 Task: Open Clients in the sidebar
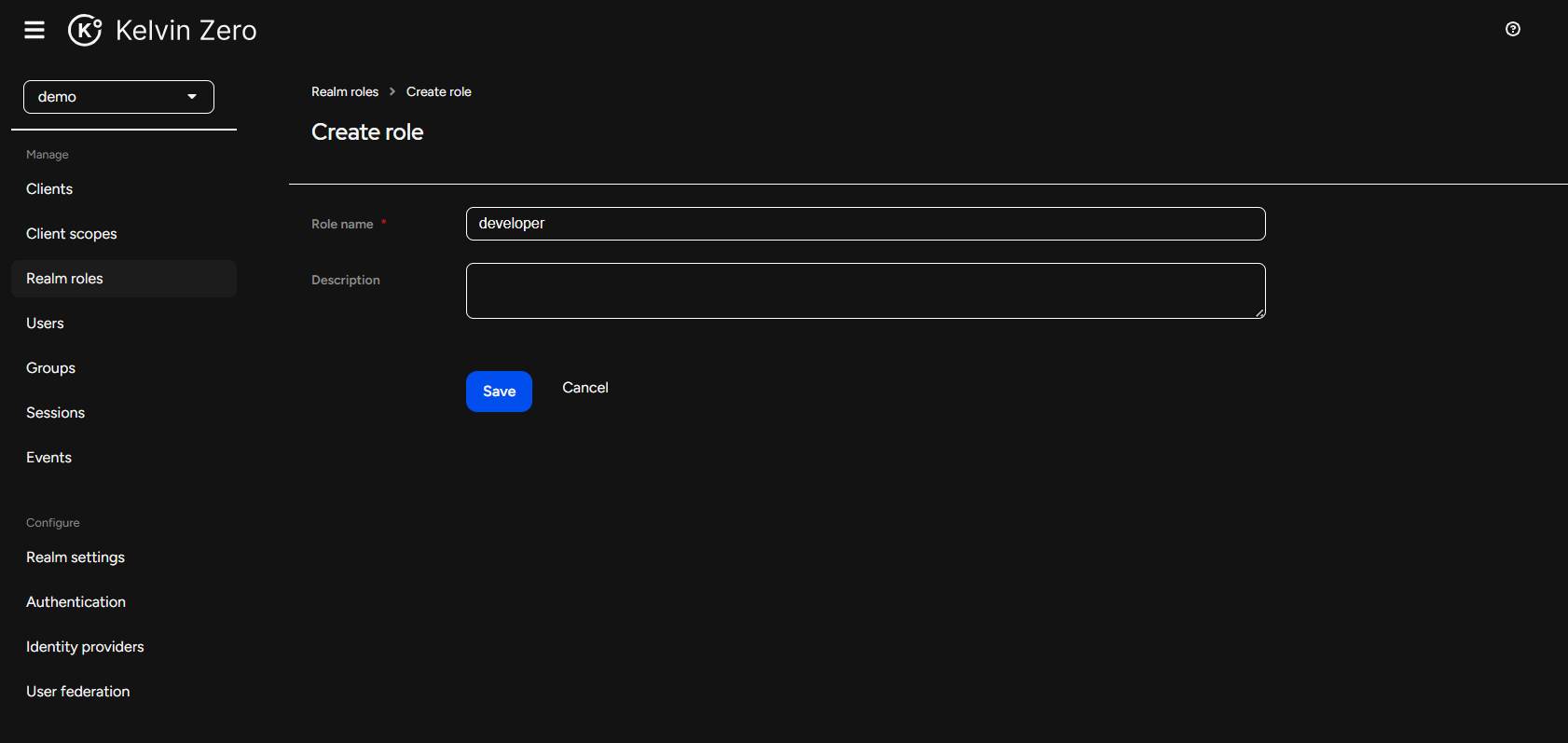(x=49, y=189)
